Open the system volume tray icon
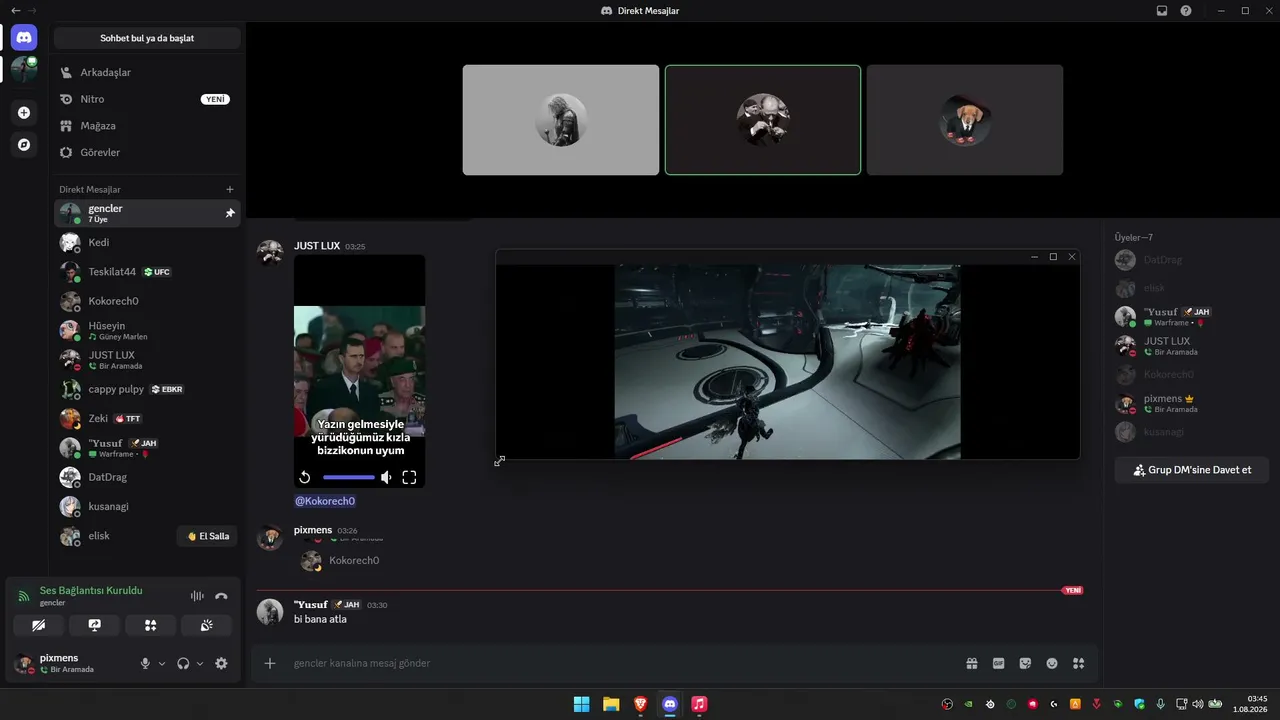 pyautogui.click(x=1198, y=704)
